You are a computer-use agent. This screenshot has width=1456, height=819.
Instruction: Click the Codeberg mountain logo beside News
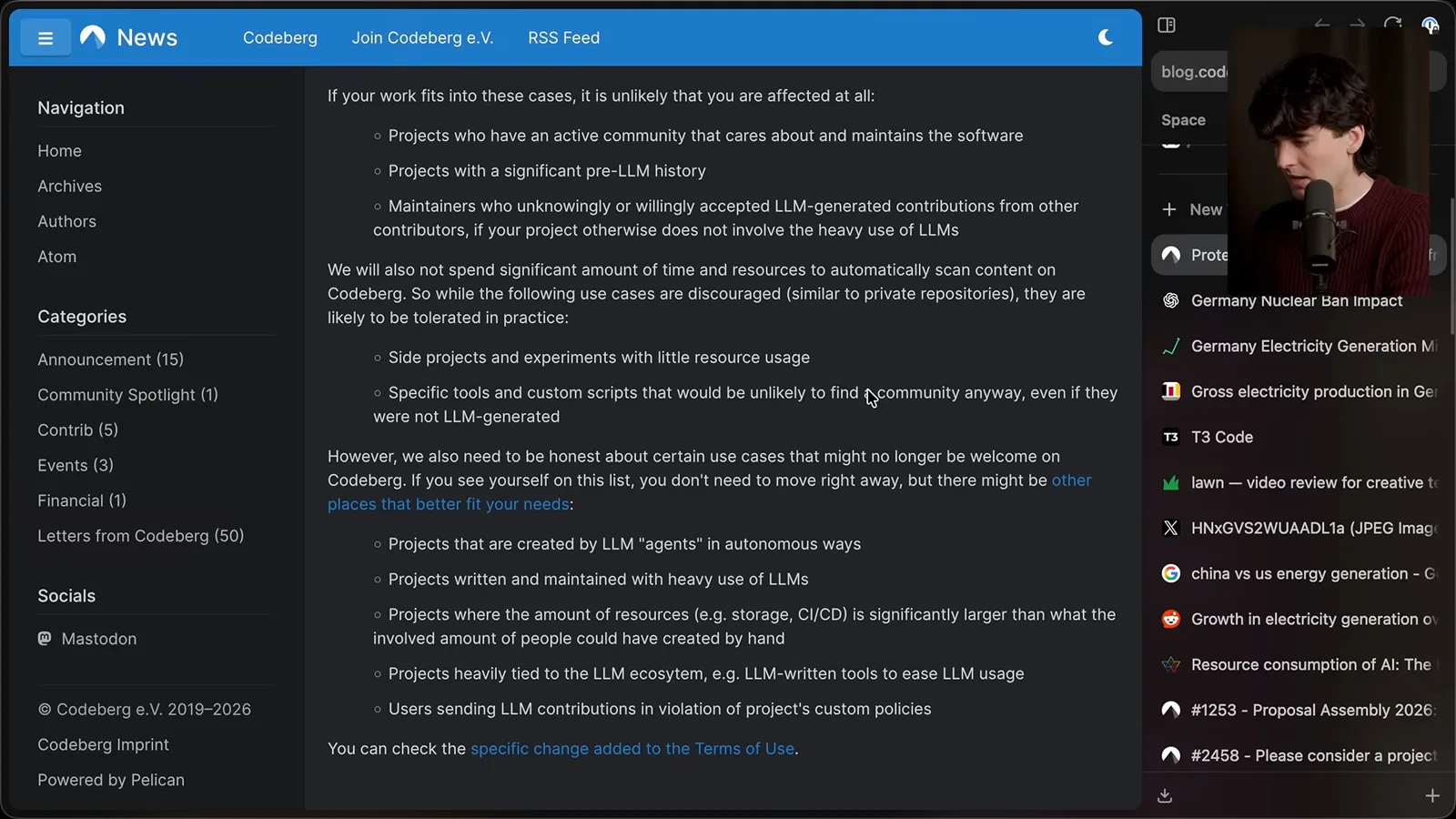(93, 37)
